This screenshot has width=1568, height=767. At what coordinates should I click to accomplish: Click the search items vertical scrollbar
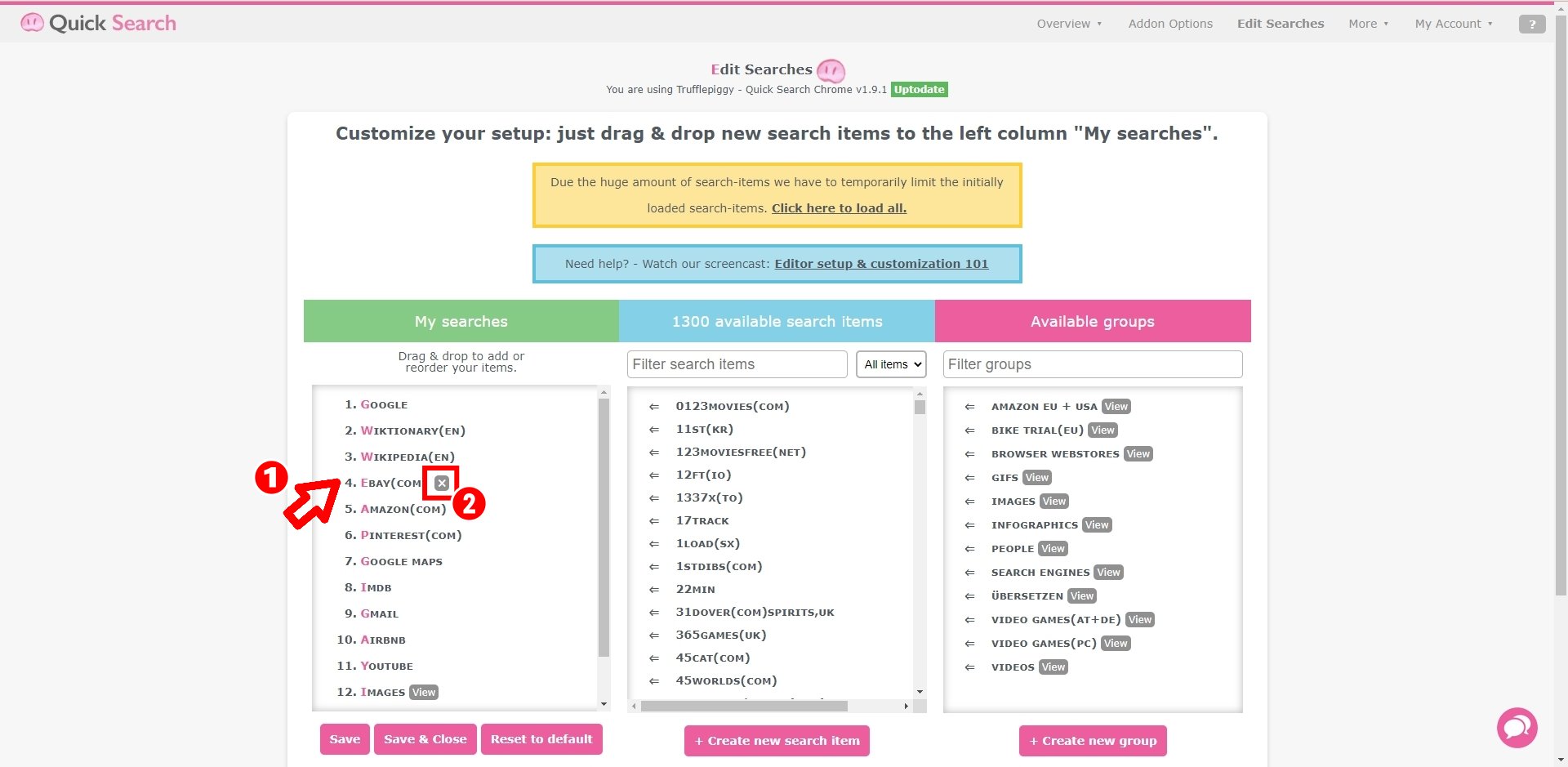920,407
